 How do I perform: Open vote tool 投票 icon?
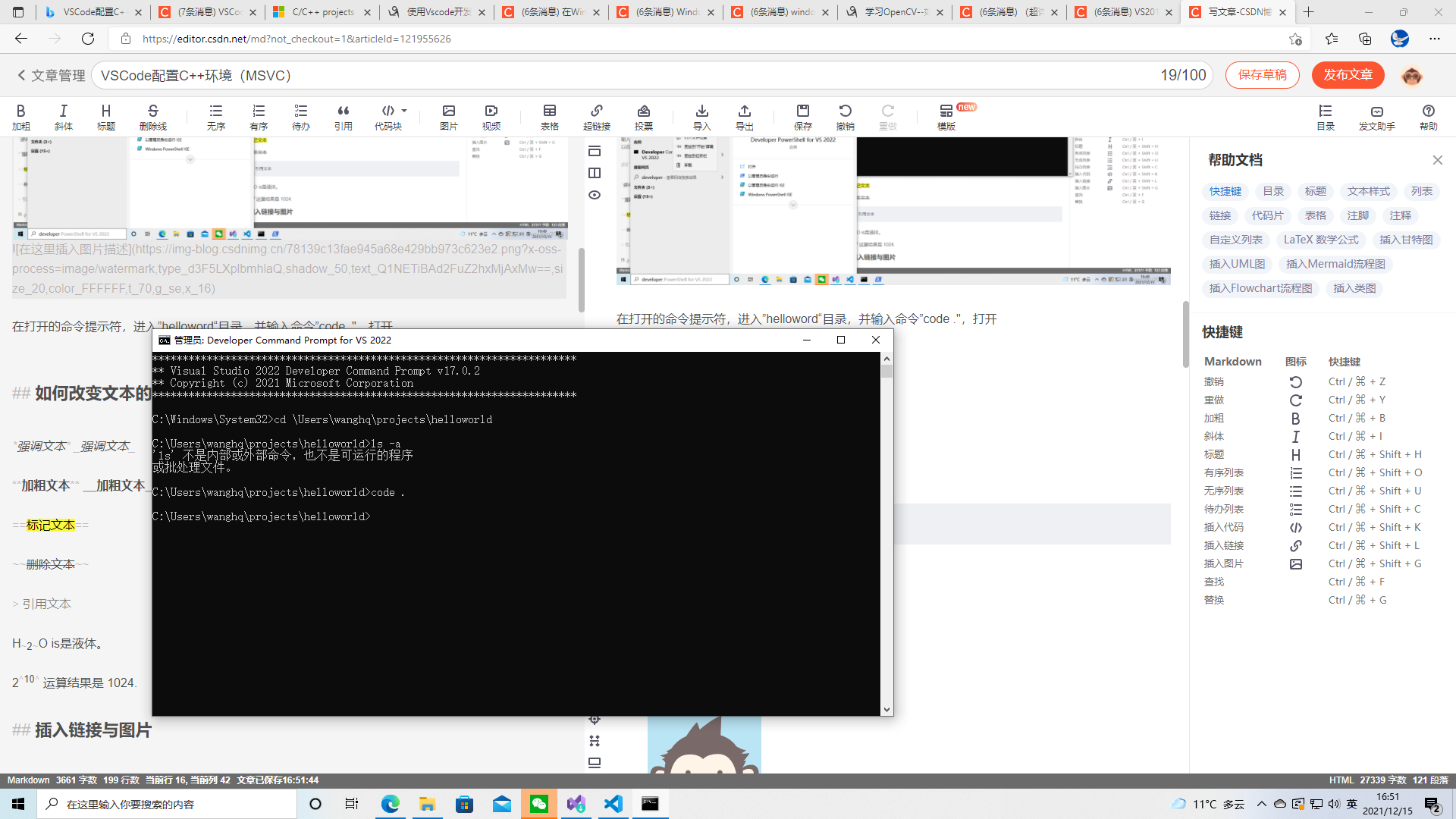coord(644,117)
